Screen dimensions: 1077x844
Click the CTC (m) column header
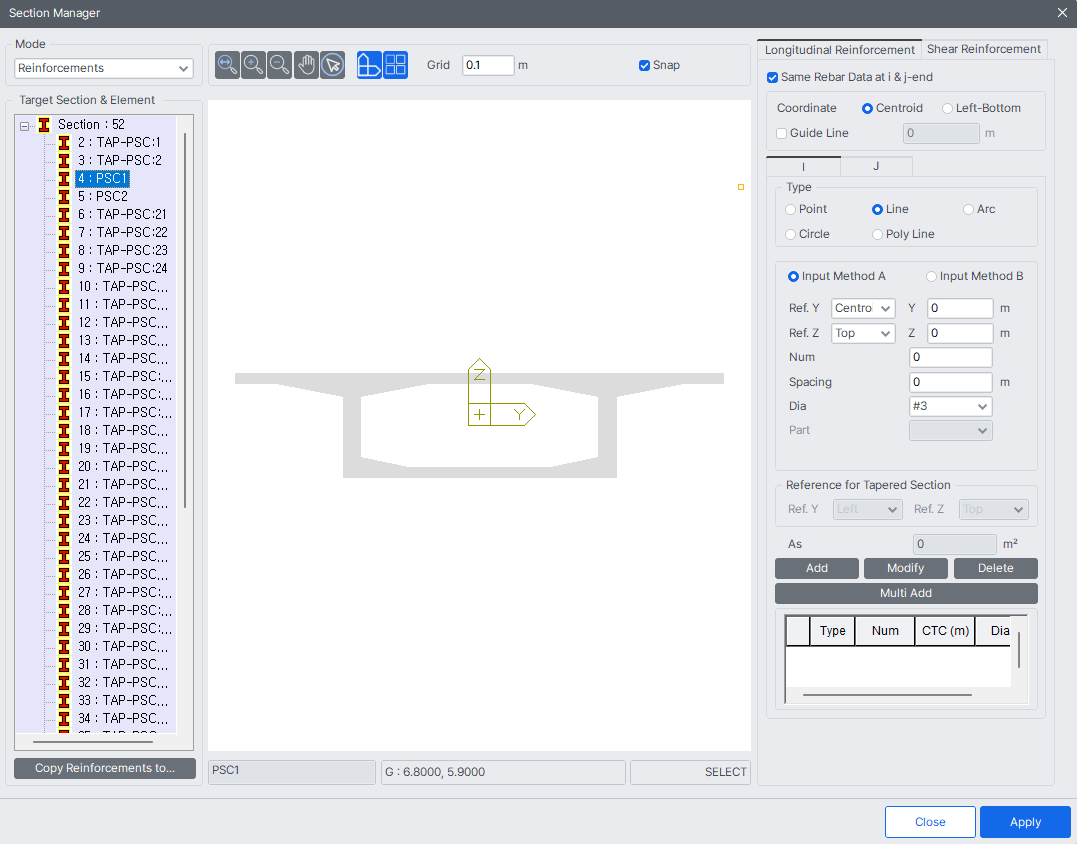pos(945,630)
